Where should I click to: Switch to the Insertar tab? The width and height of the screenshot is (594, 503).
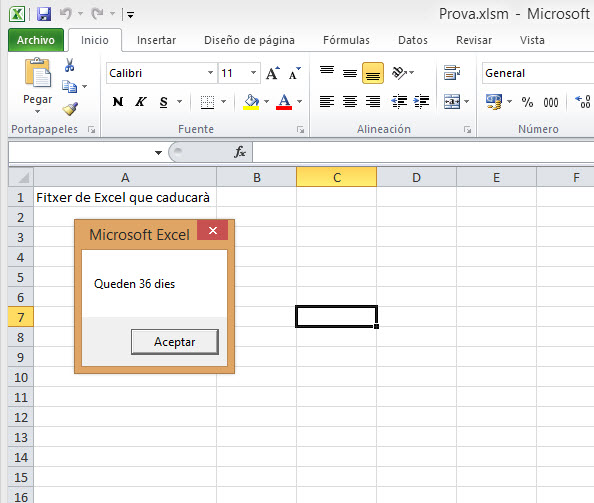click(x=156, y=40)
